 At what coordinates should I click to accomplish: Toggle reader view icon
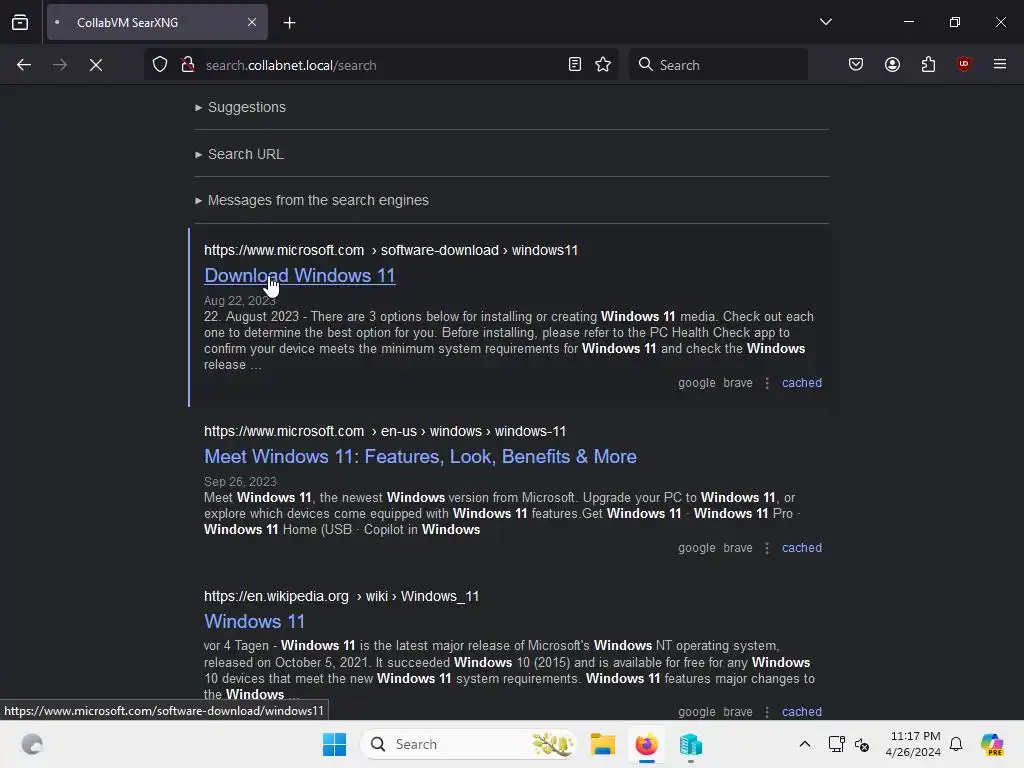575,65
